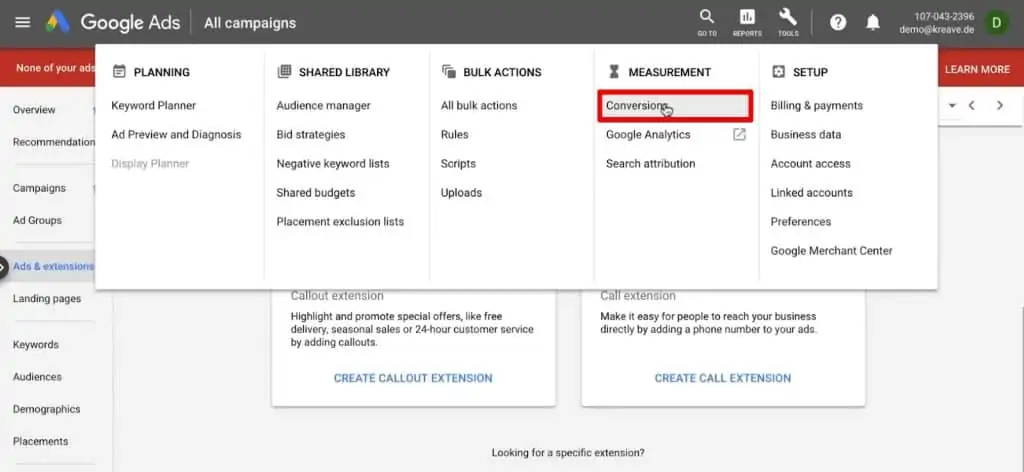Open Shared budgets

click(x=315, y=193)
